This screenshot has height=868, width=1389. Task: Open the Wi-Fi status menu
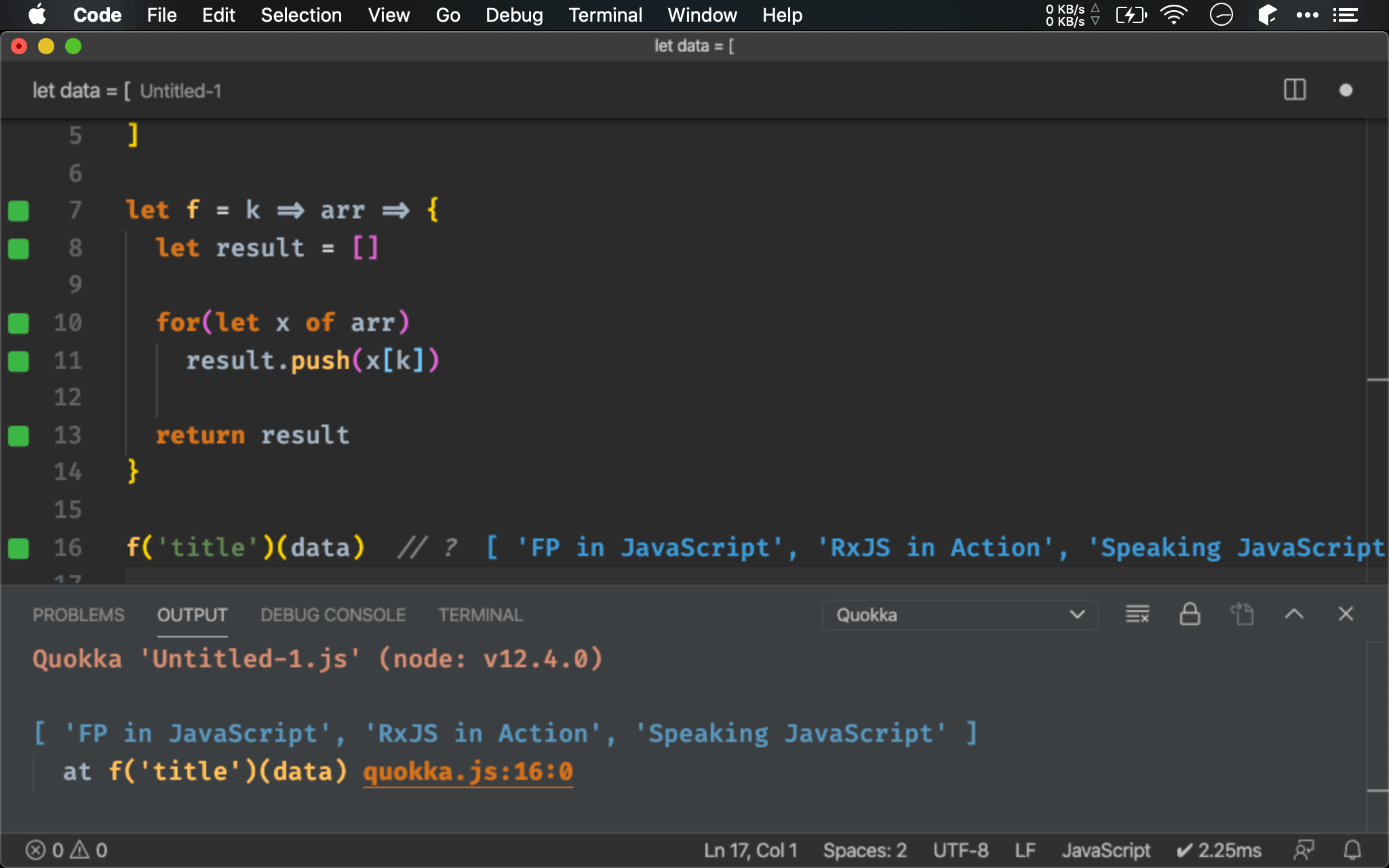[x=1174, y=15]
